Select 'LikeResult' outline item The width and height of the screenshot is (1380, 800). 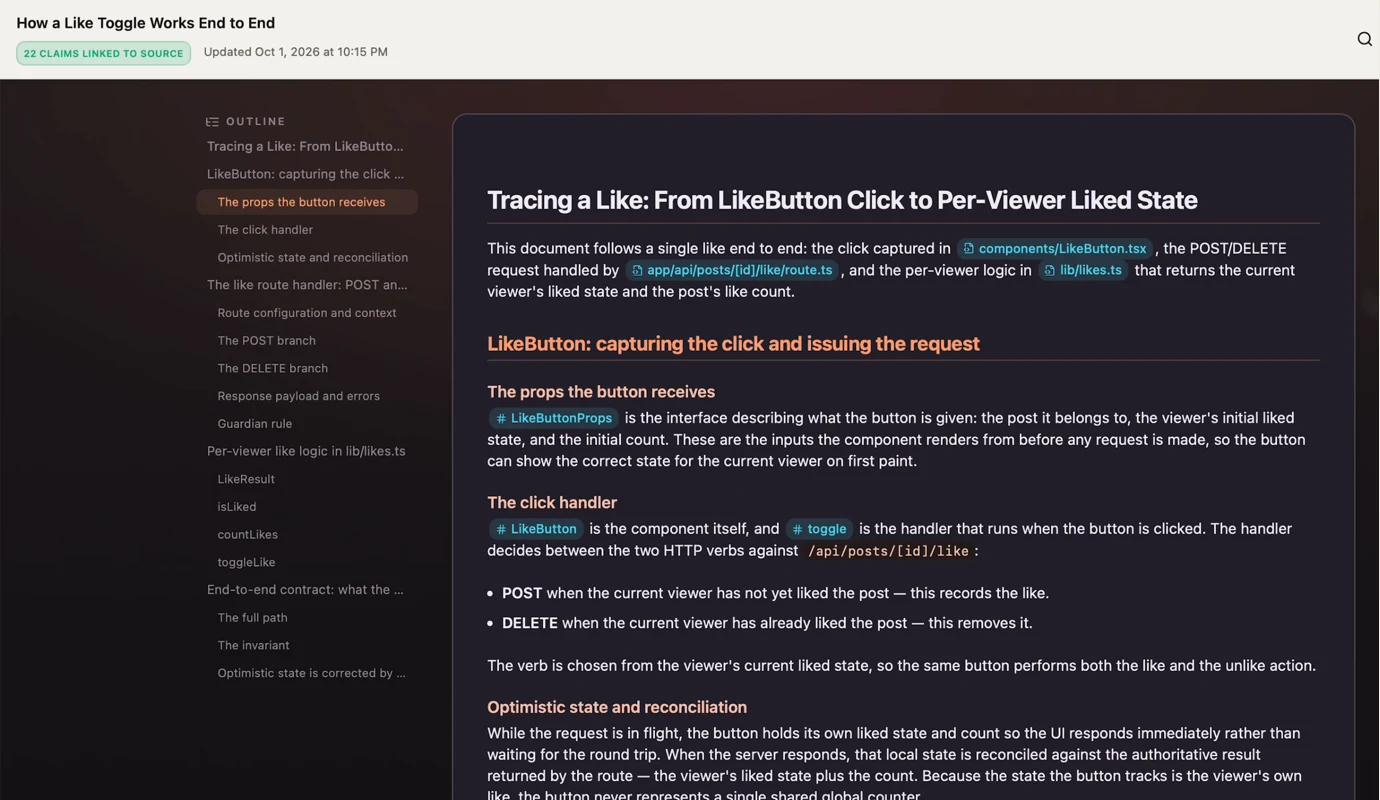pos(246,479)
